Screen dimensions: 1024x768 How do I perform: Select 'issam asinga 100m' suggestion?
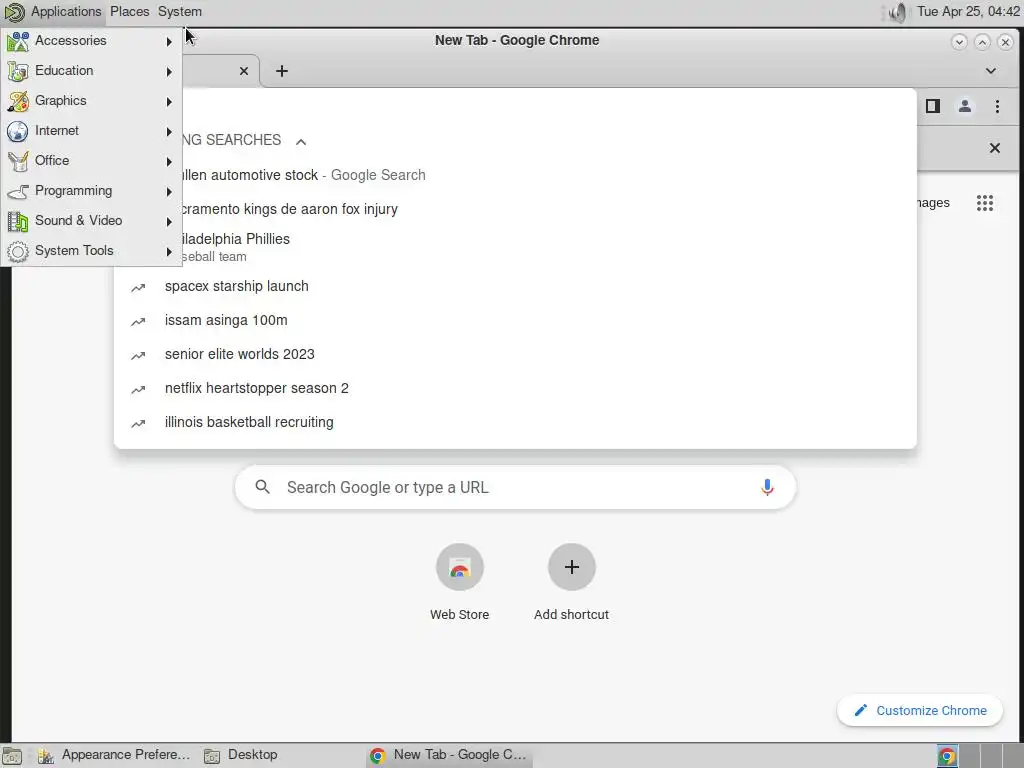point(516,320)
